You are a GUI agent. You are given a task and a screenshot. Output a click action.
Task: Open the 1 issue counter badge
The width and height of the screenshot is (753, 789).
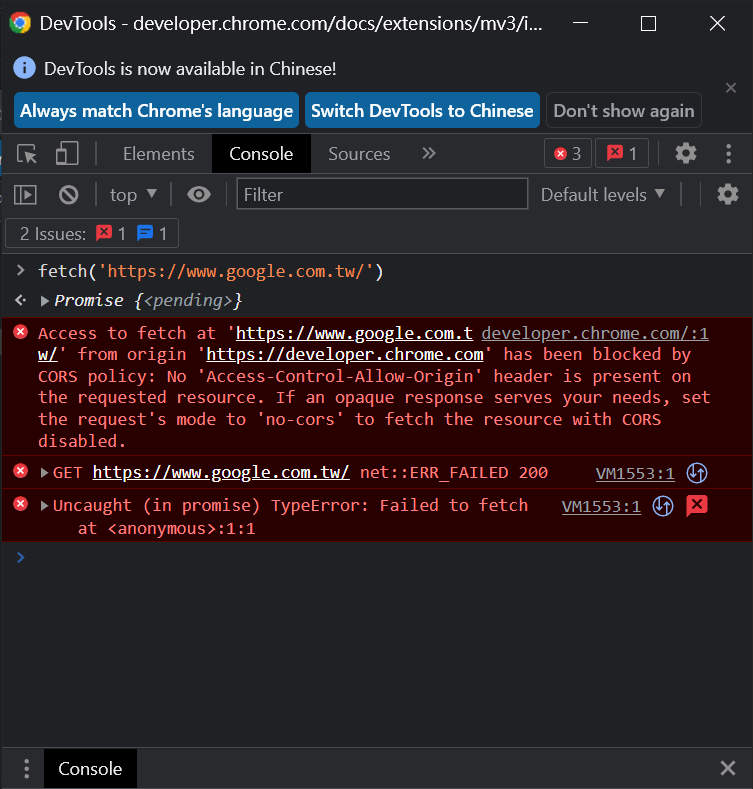(622, 153)
